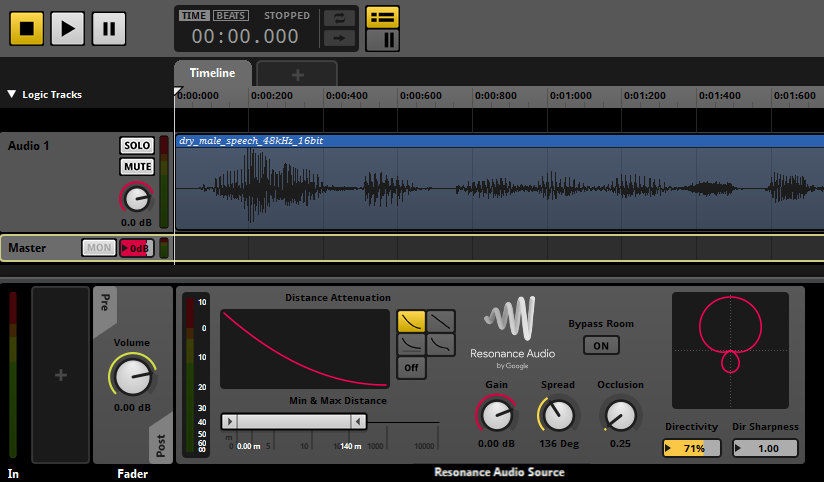Click the Pause transport button
This screenshot has height=482, width=824.
tap(109, 28)
